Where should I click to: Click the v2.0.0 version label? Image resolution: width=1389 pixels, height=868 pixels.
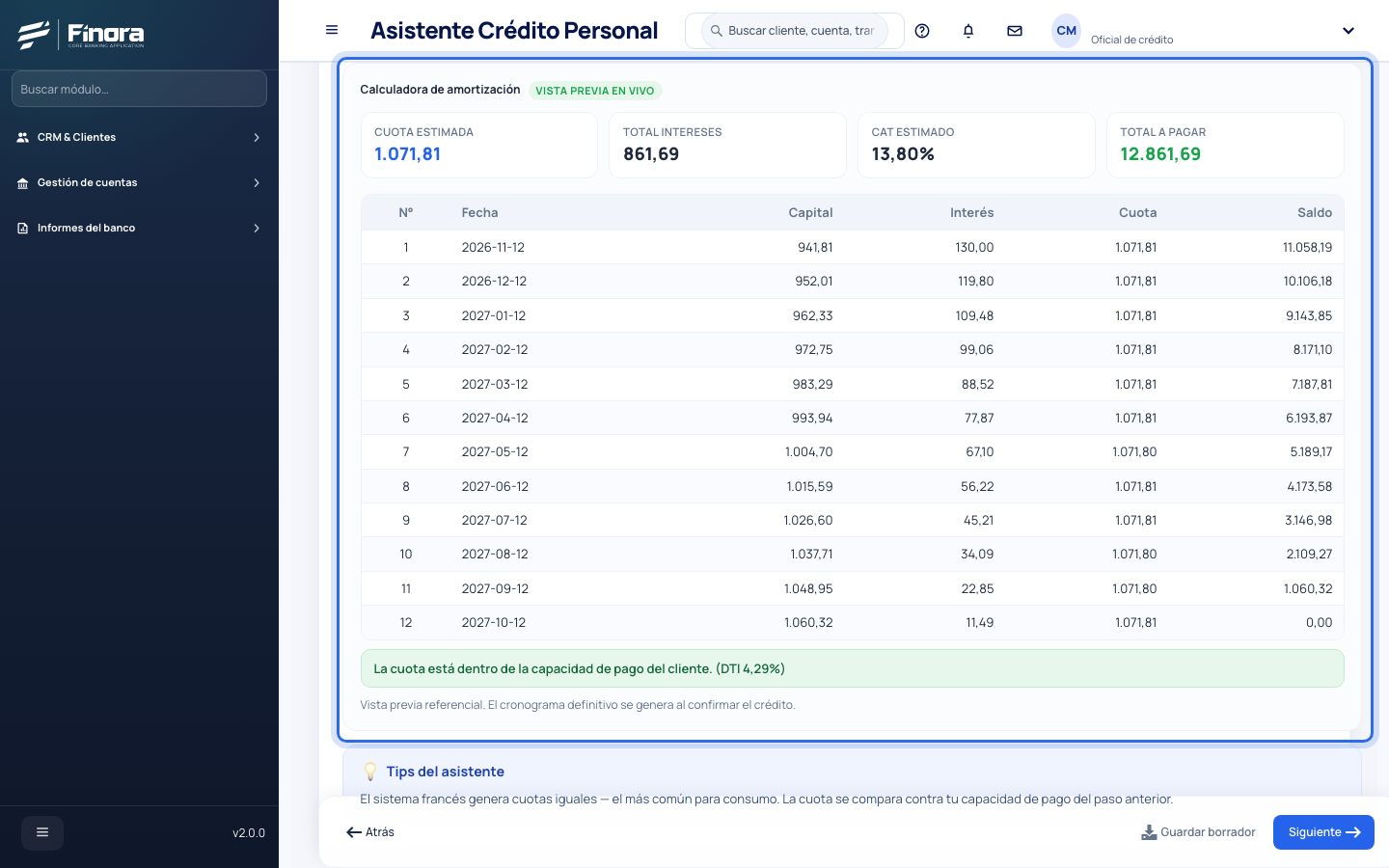(x=249, y=833)
